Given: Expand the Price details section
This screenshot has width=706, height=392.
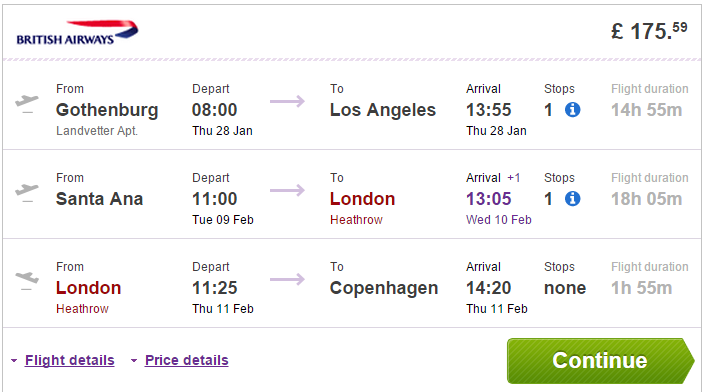Looking at the screenshot, I should (x=186, y=360).
